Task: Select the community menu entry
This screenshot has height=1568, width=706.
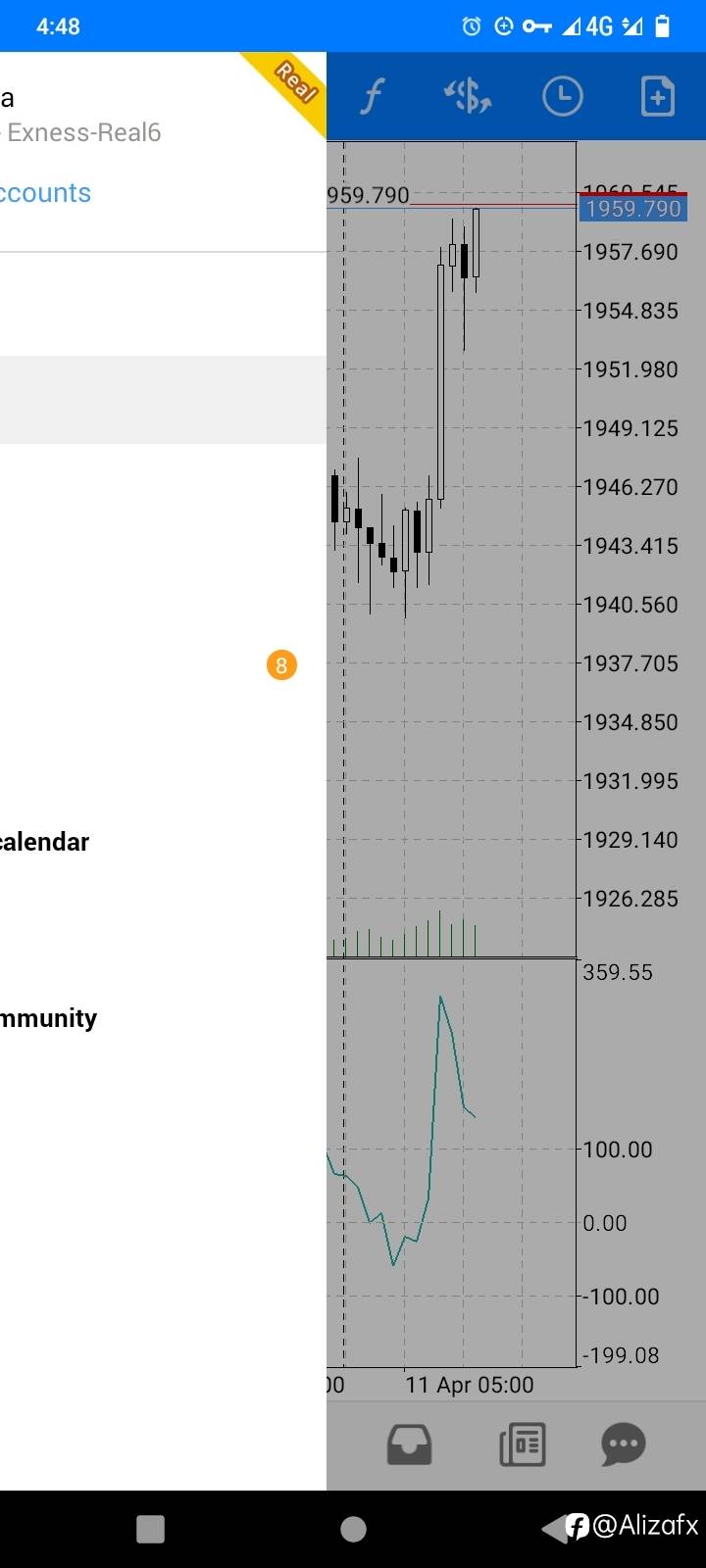Action: 49,1018
